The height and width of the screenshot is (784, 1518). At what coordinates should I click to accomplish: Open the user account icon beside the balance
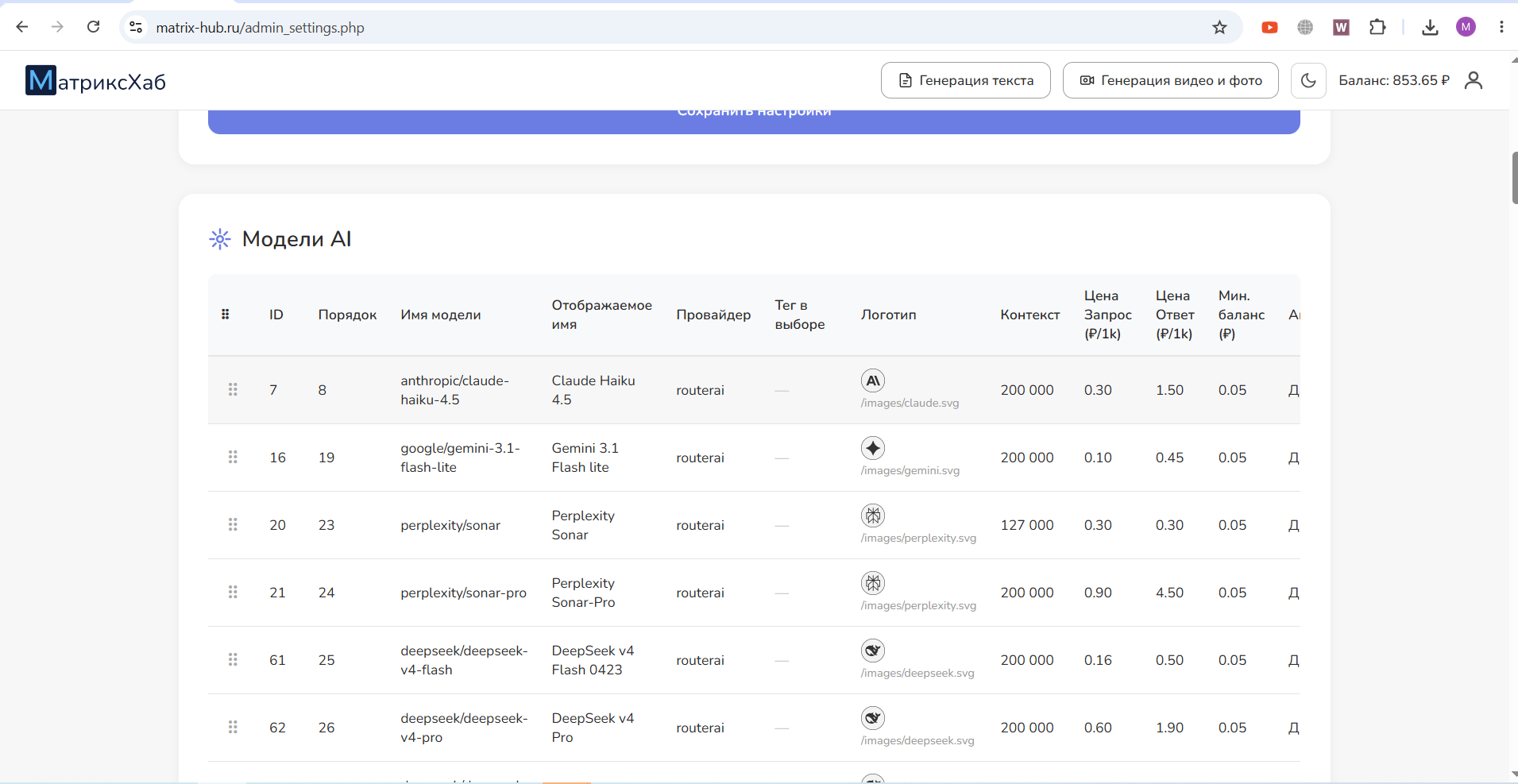pyautogui.click(x=1474, y=80)
